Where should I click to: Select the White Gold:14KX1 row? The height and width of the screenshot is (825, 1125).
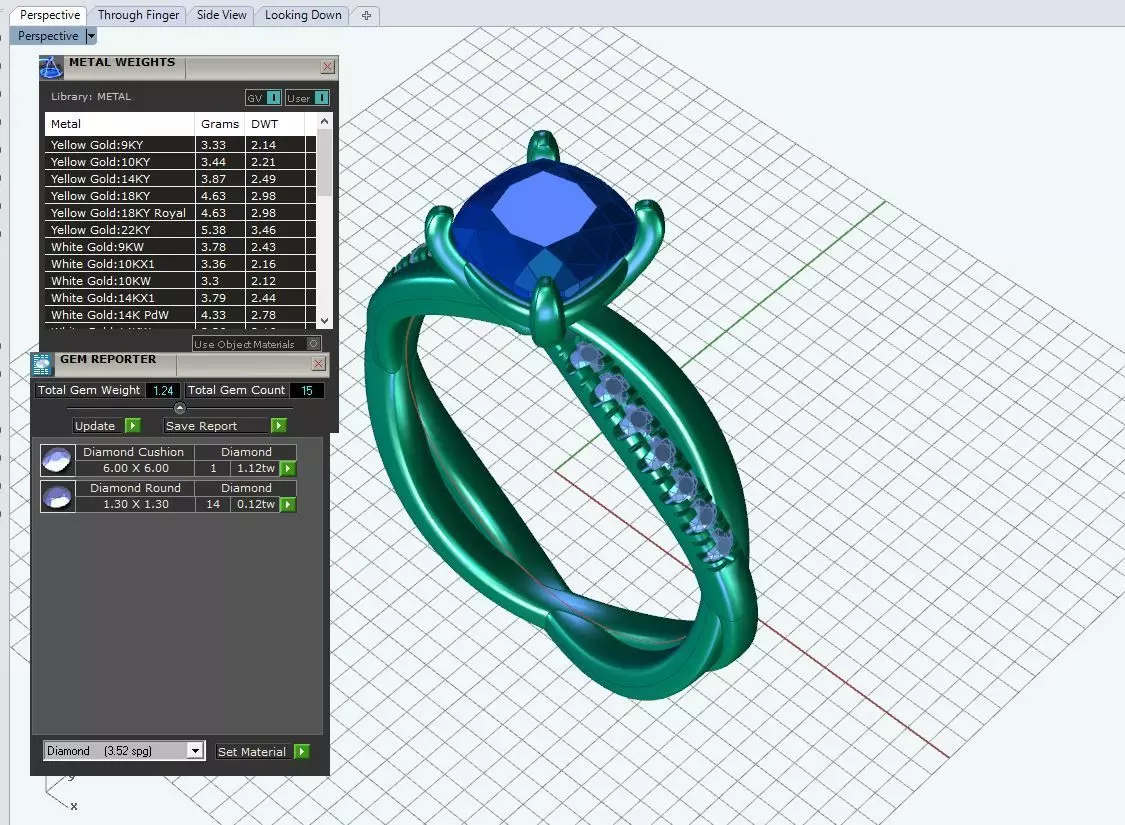point(180,298)
